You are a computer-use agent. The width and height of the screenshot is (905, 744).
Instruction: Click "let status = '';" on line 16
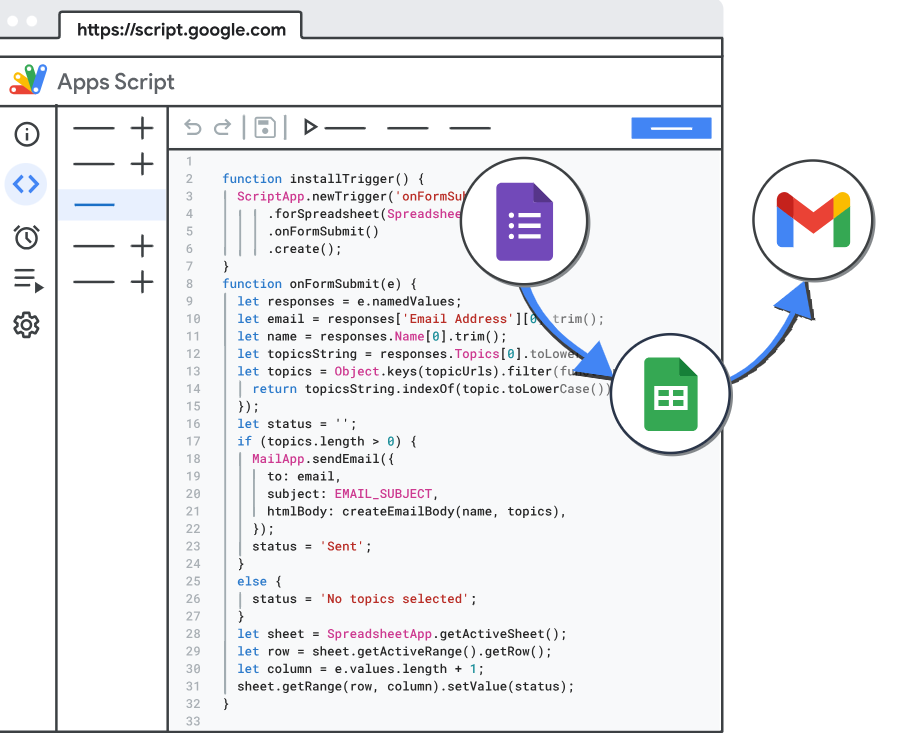point(297,424)
